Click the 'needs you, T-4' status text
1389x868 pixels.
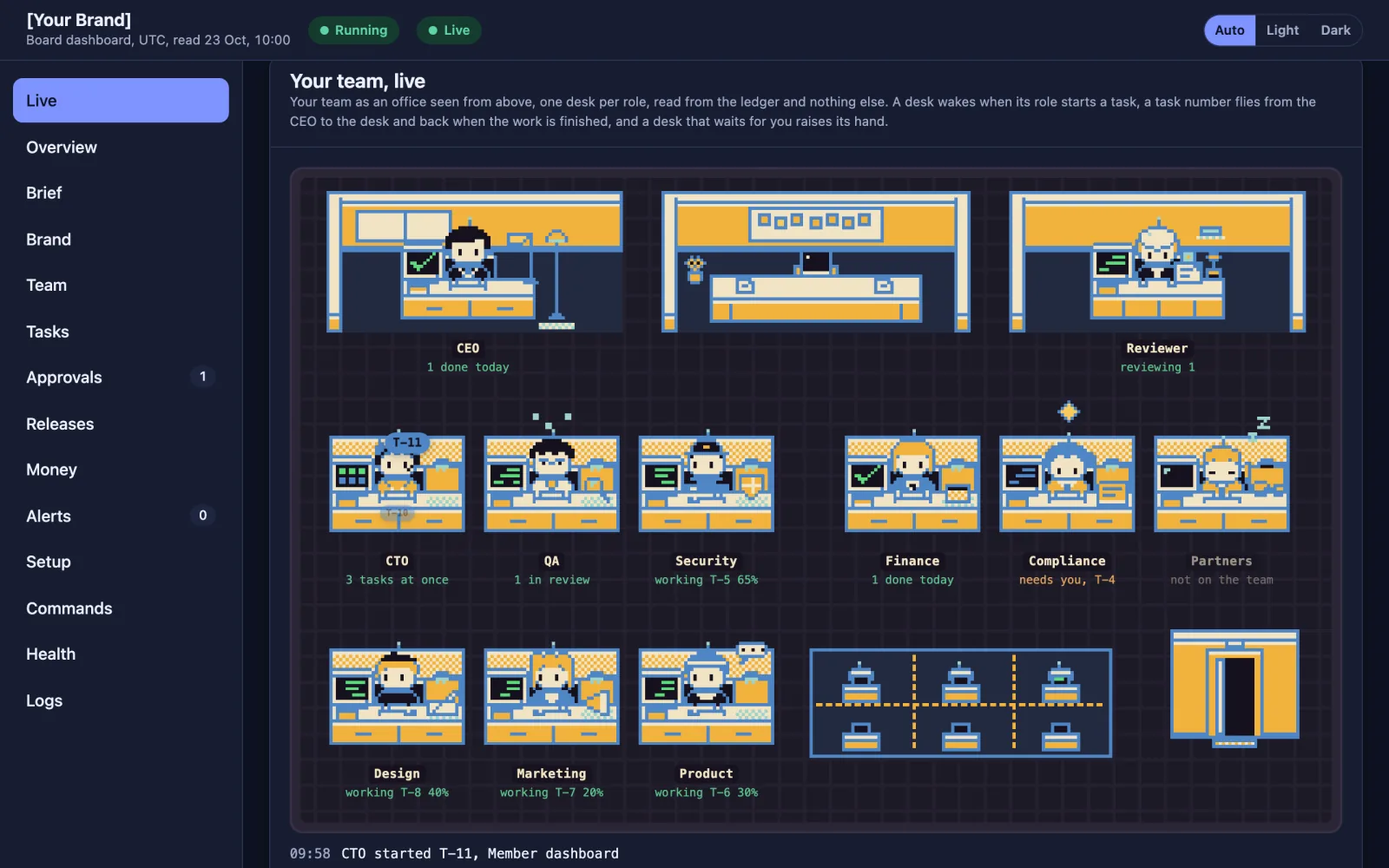coord(1067,580)
